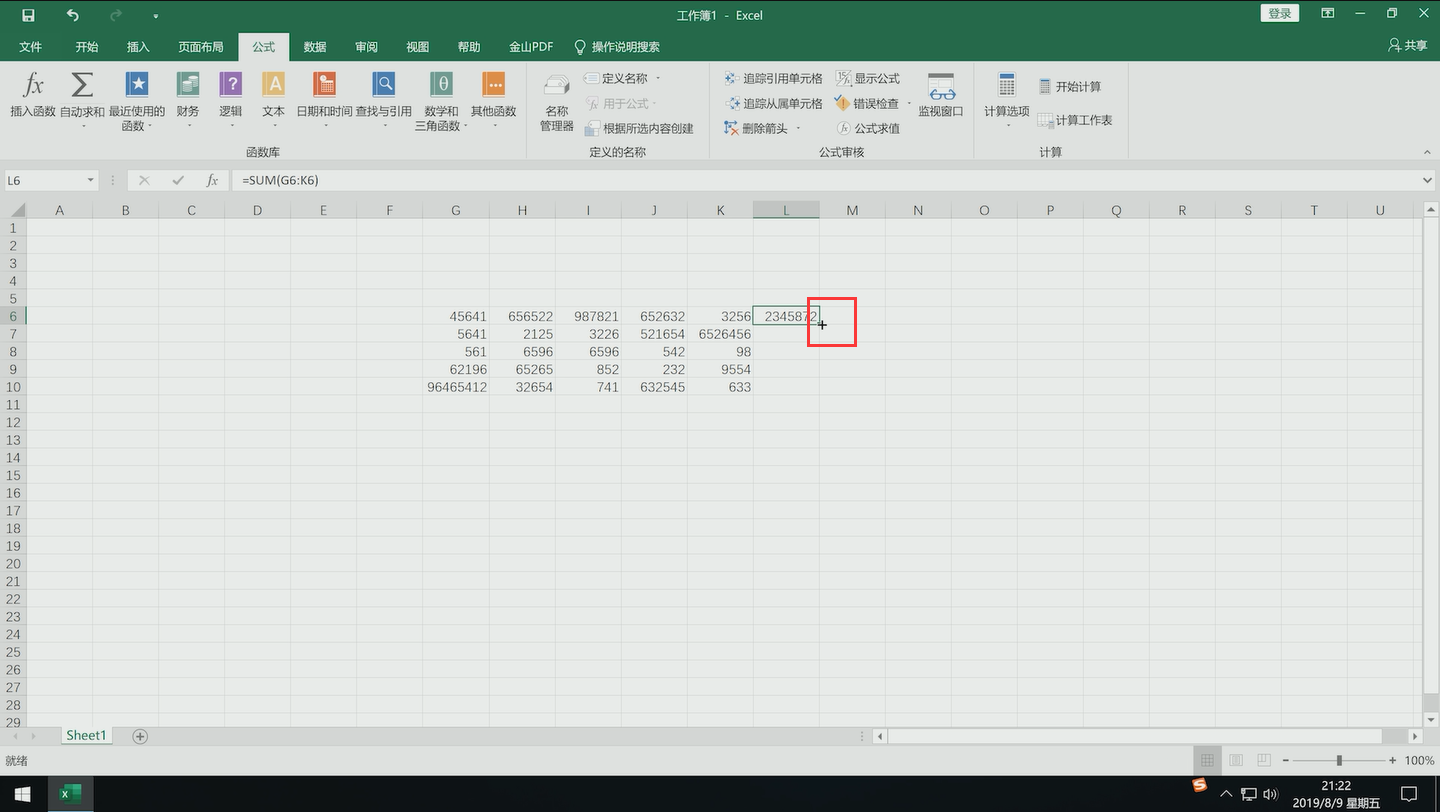Switch to Page Break Preview icon

coord(1264,761)
